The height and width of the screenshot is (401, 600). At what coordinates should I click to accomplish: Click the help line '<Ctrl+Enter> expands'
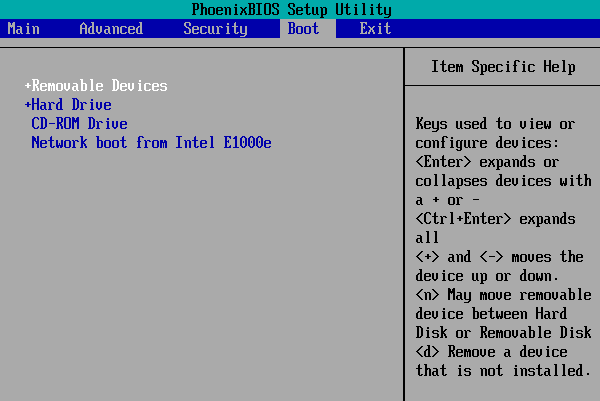click(x=496, y=219)
